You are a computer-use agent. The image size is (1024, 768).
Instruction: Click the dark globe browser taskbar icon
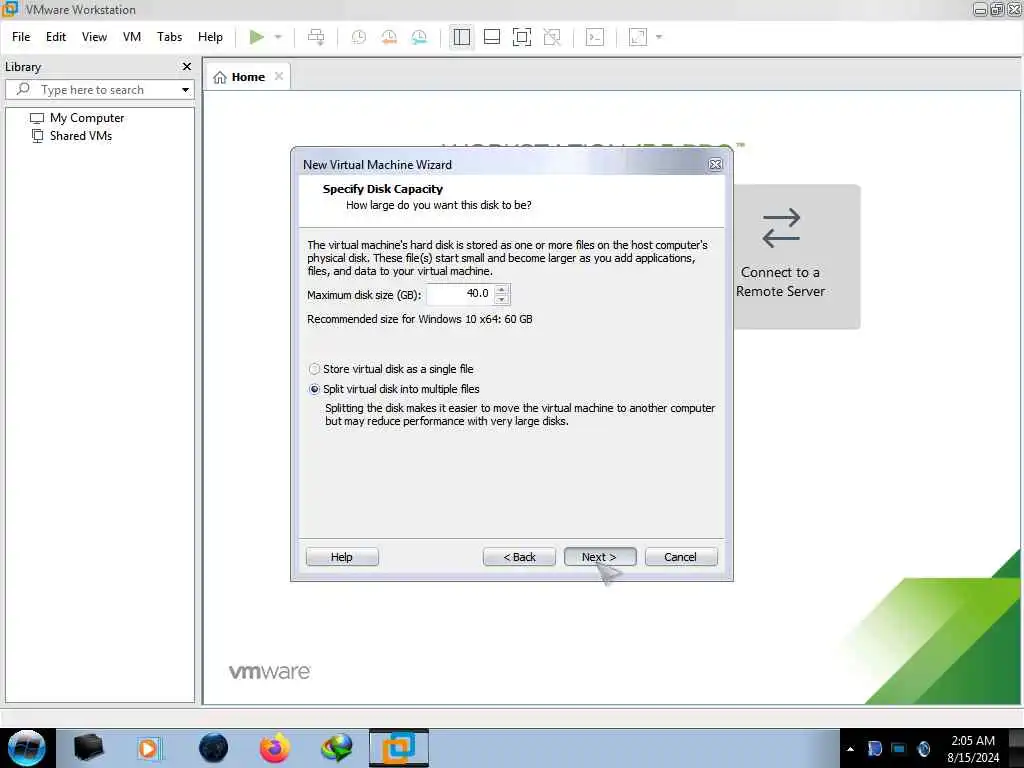[x=213, y=748]
